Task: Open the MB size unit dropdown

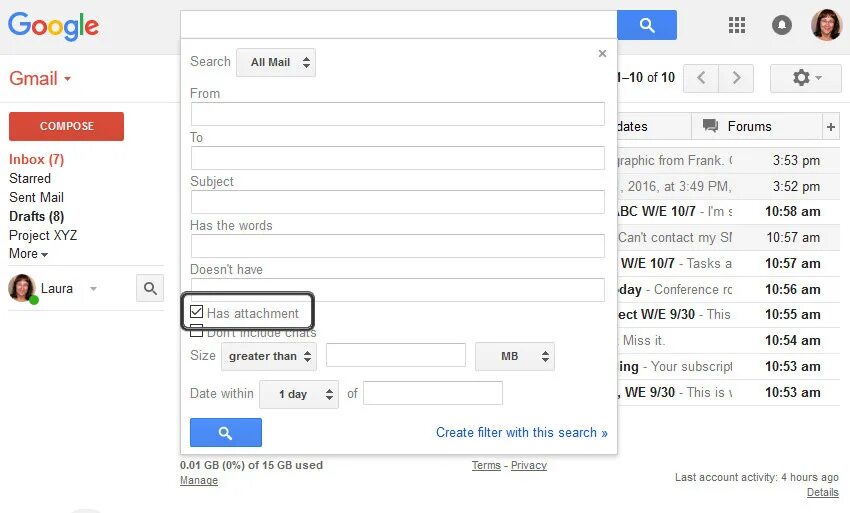Action: [515, 356]
